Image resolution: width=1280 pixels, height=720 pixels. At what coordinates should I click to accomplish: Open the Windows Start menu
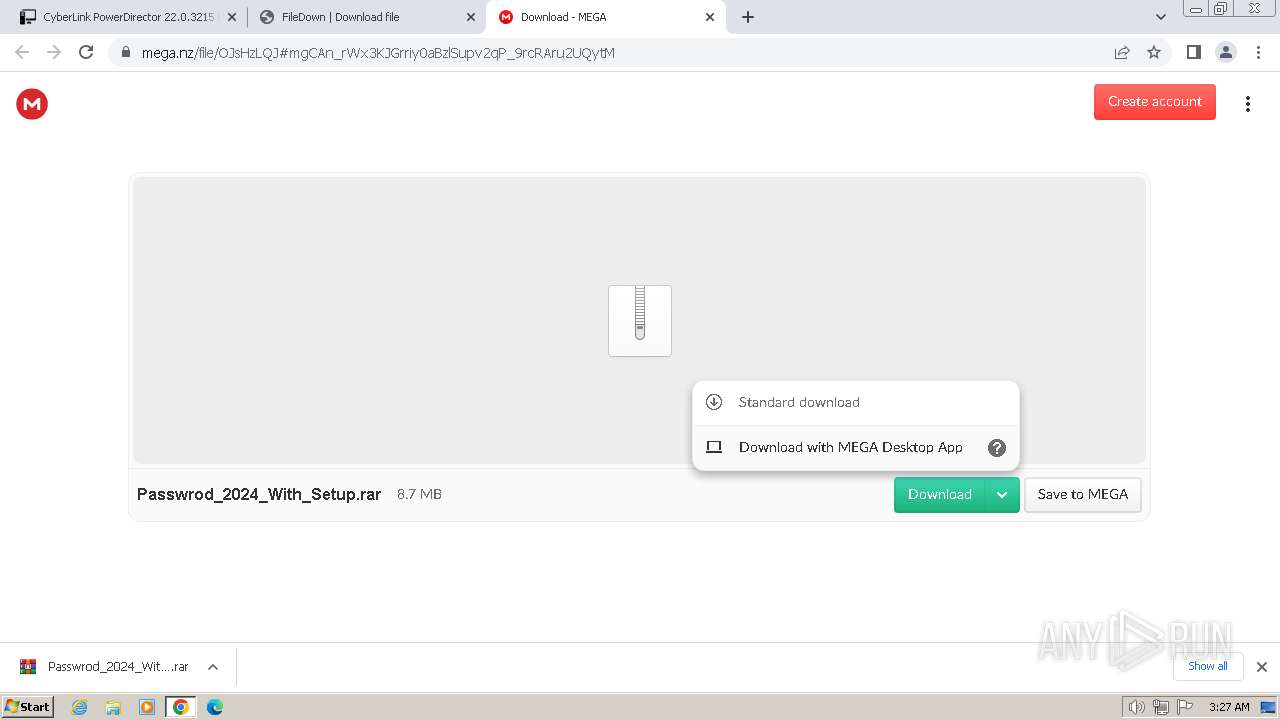27,706
